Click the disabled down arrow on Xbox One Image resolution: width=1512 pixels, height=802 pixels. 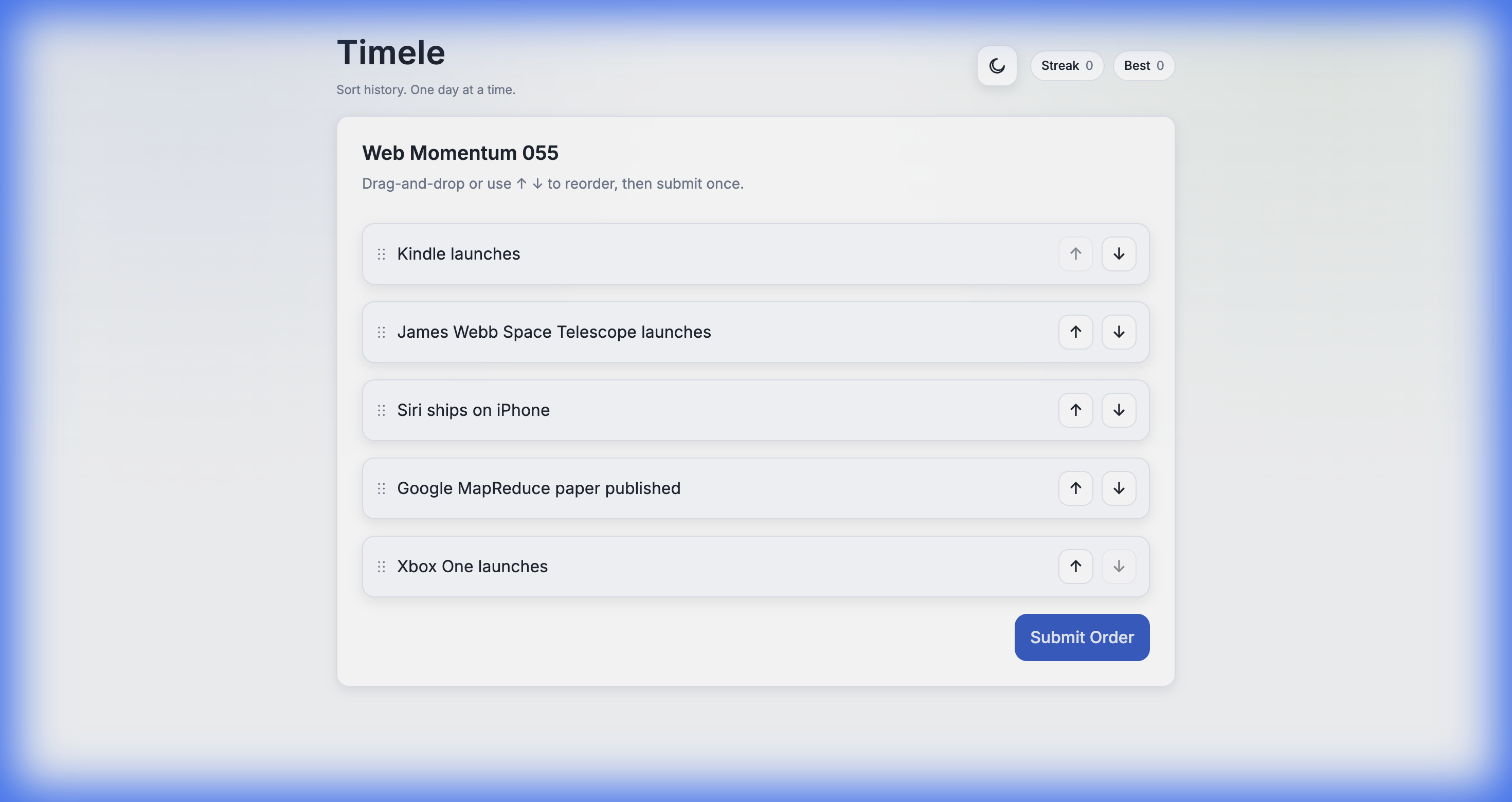tap(1118, 566)
